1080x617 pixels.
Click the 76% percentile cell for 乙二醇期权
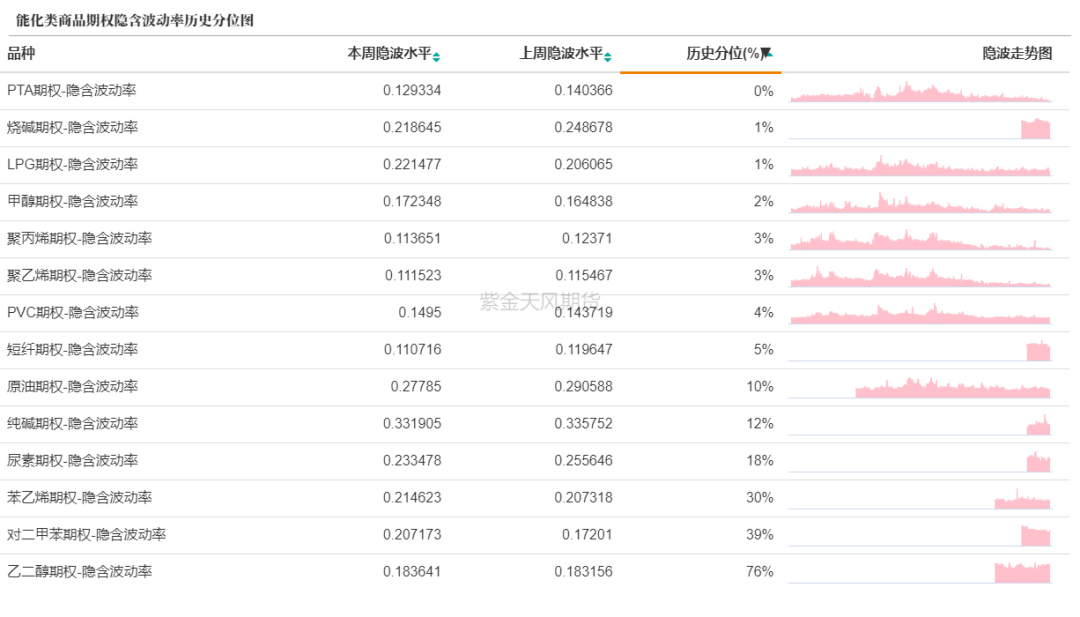(x=759, y=572)
